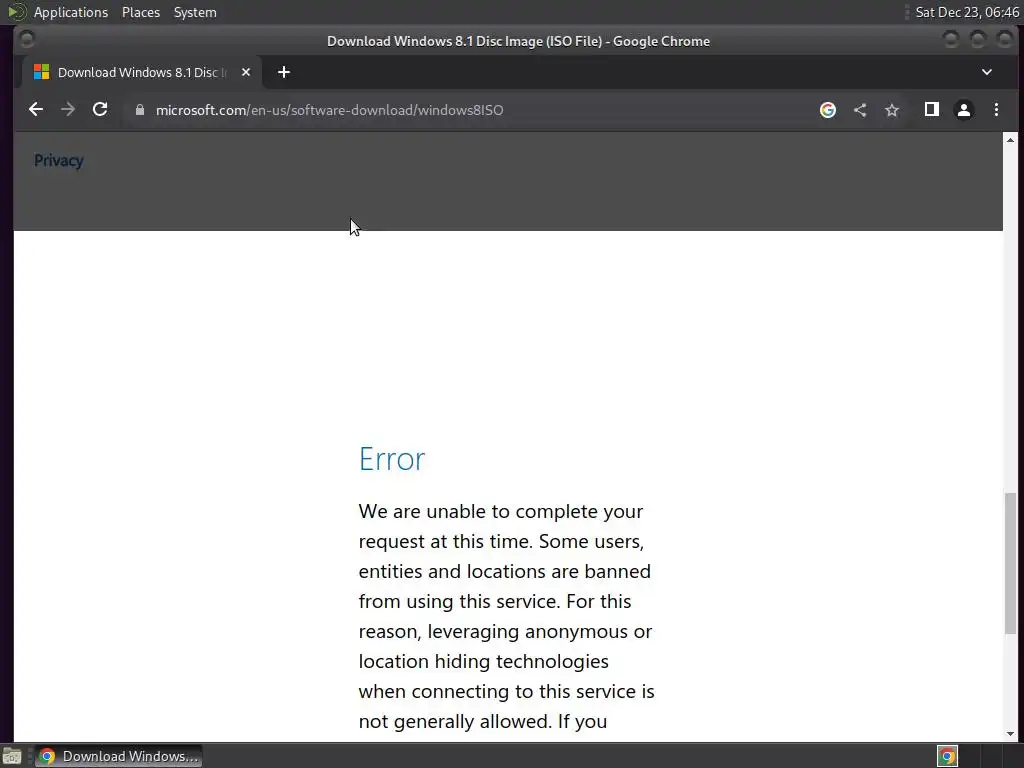Click the scrollbar up arrow
The height and width of the screenshot is (768, 1024).
pos(1010,140)
